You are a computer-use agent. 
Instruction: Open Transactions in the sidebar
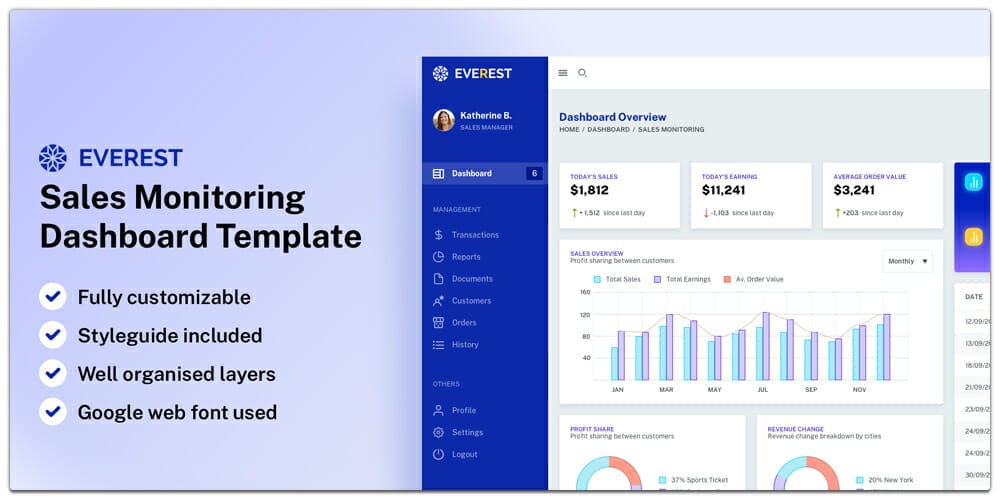(x=475, y=235)
